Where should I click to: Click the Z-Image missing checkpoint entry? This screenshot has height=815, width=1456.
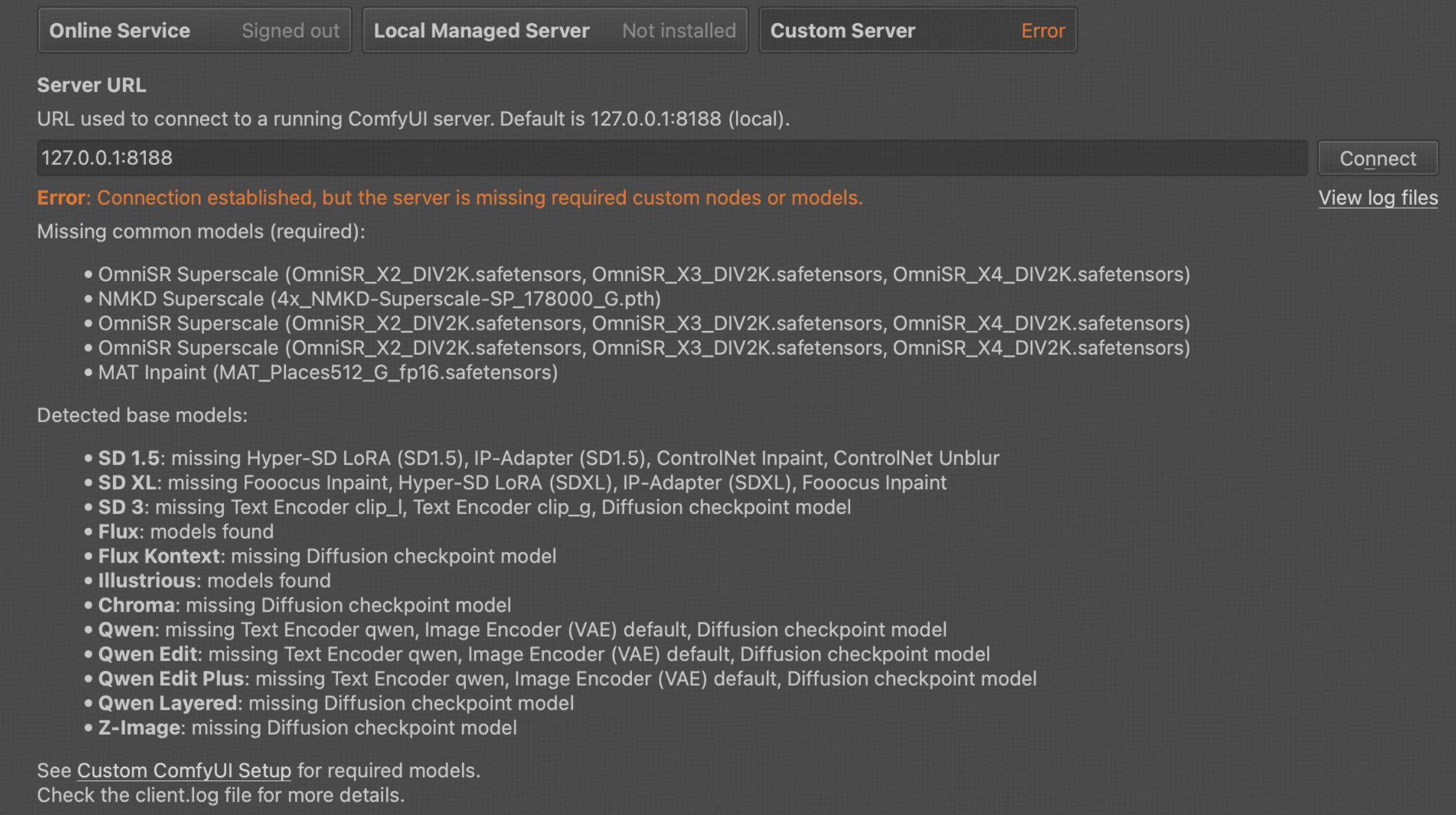(307, 727)
